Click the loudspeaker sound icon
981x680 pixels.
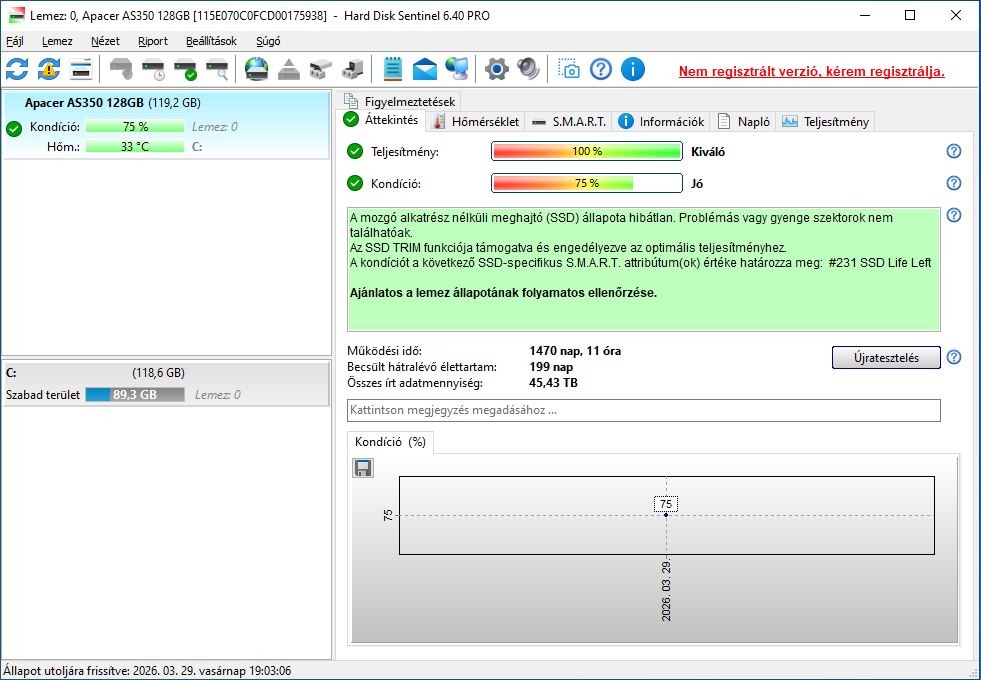click(529, 69)
